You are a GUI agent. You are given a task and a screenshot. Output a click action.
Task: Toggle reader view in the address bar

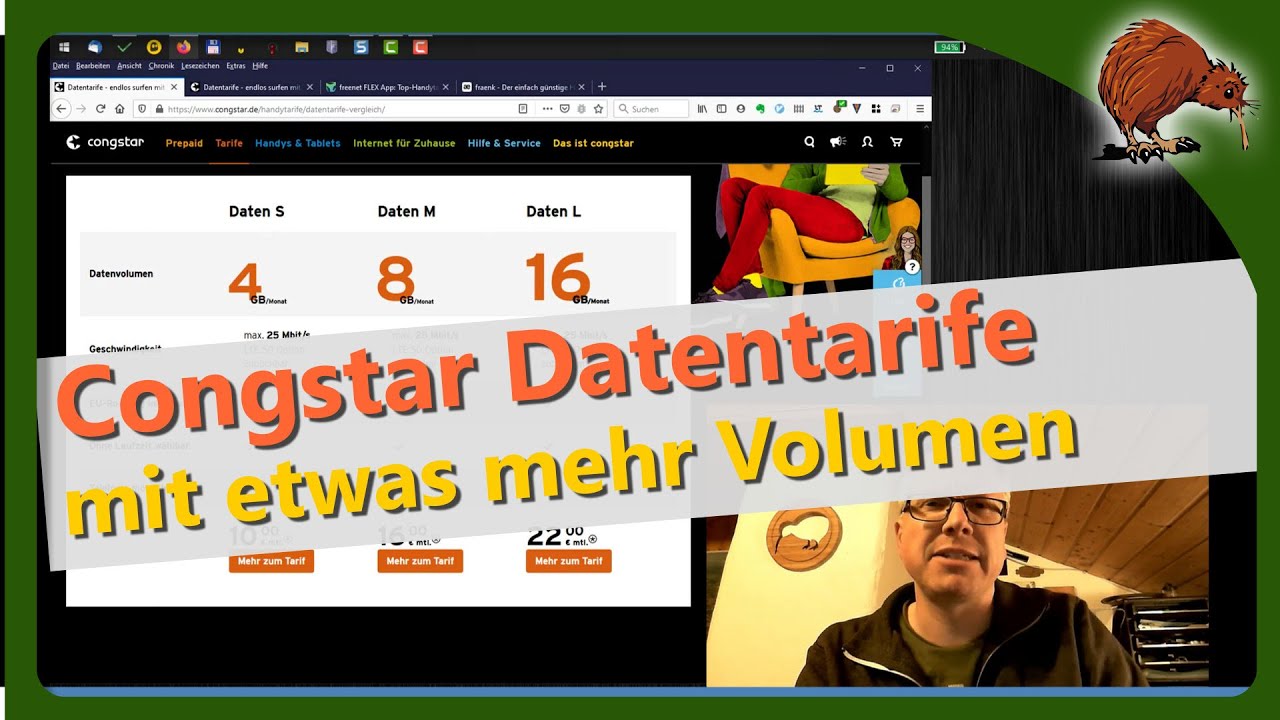pos(523,108)
